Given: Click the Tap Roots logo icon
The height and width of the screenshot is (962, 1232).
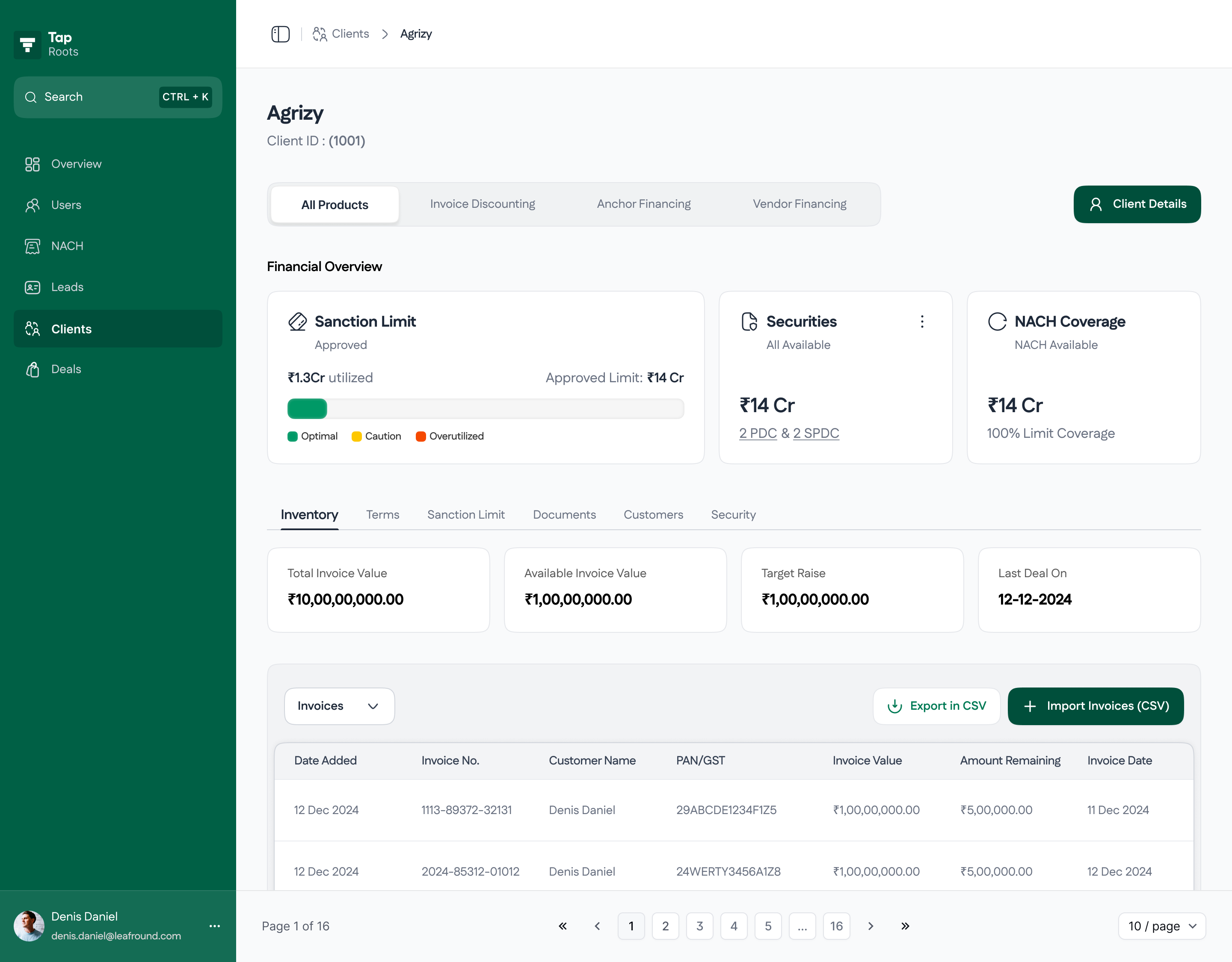Looking at the screenshot, I should pyautogui.click(x=28, y=44).
